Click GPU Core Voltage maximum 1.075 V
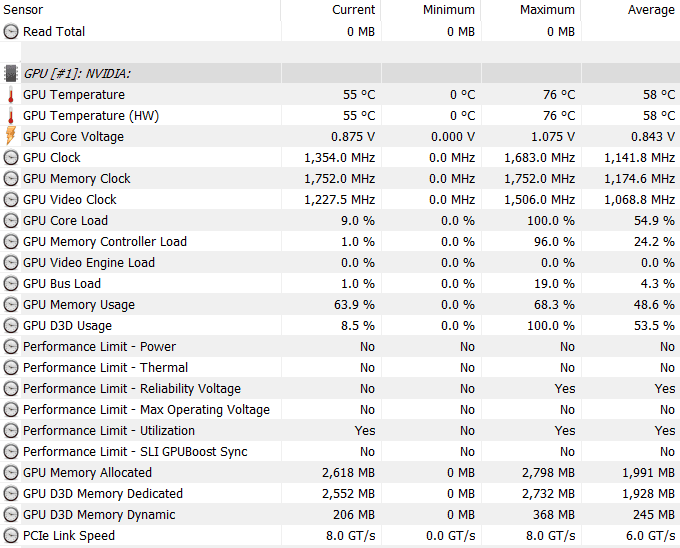 (553, 137)
